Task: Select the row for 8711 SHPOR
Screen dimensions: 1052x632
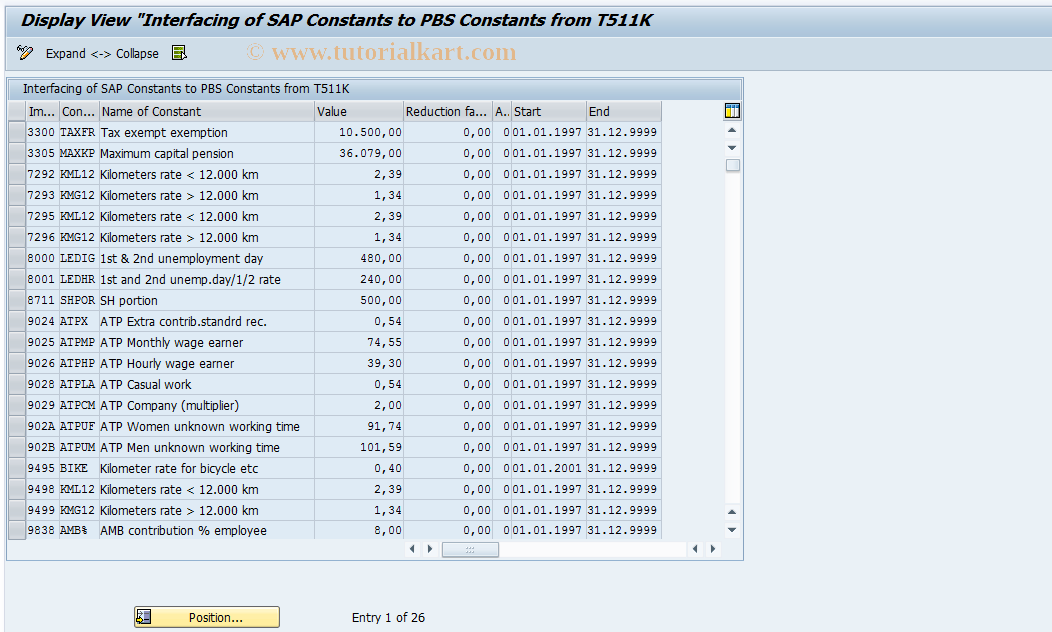Action: pyautogui.click(x=17, y=300)
